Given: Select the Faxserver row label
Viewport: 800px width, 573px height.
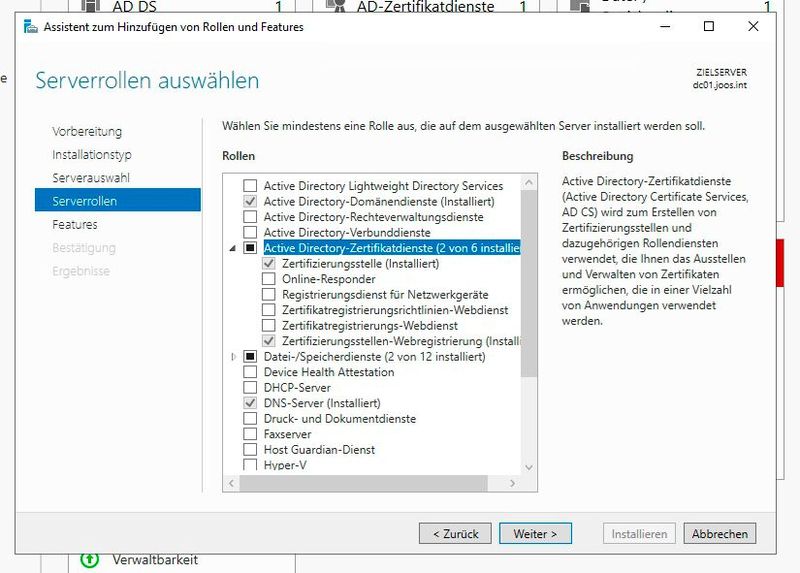Looking at the screenshot, I should click(287, 434).
